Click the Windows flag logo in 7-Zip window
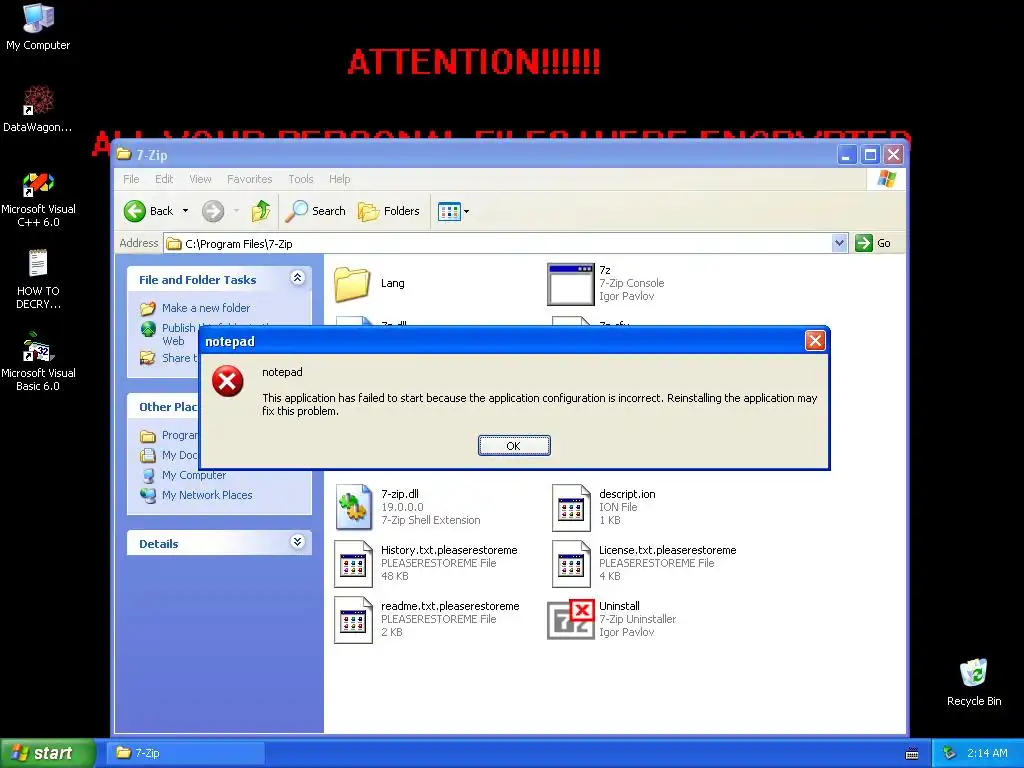Screen dimensions: 1024x768 coord(887,179)
